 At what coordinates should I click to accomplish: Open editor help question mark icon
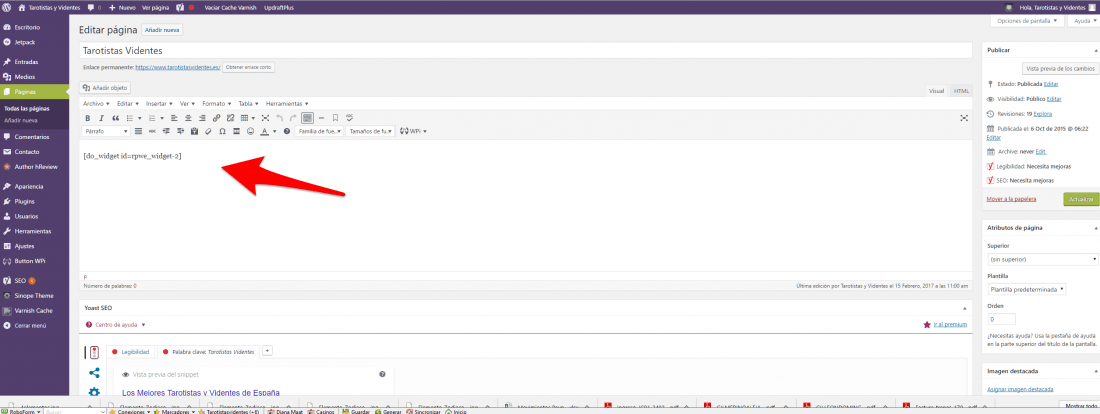286,131
